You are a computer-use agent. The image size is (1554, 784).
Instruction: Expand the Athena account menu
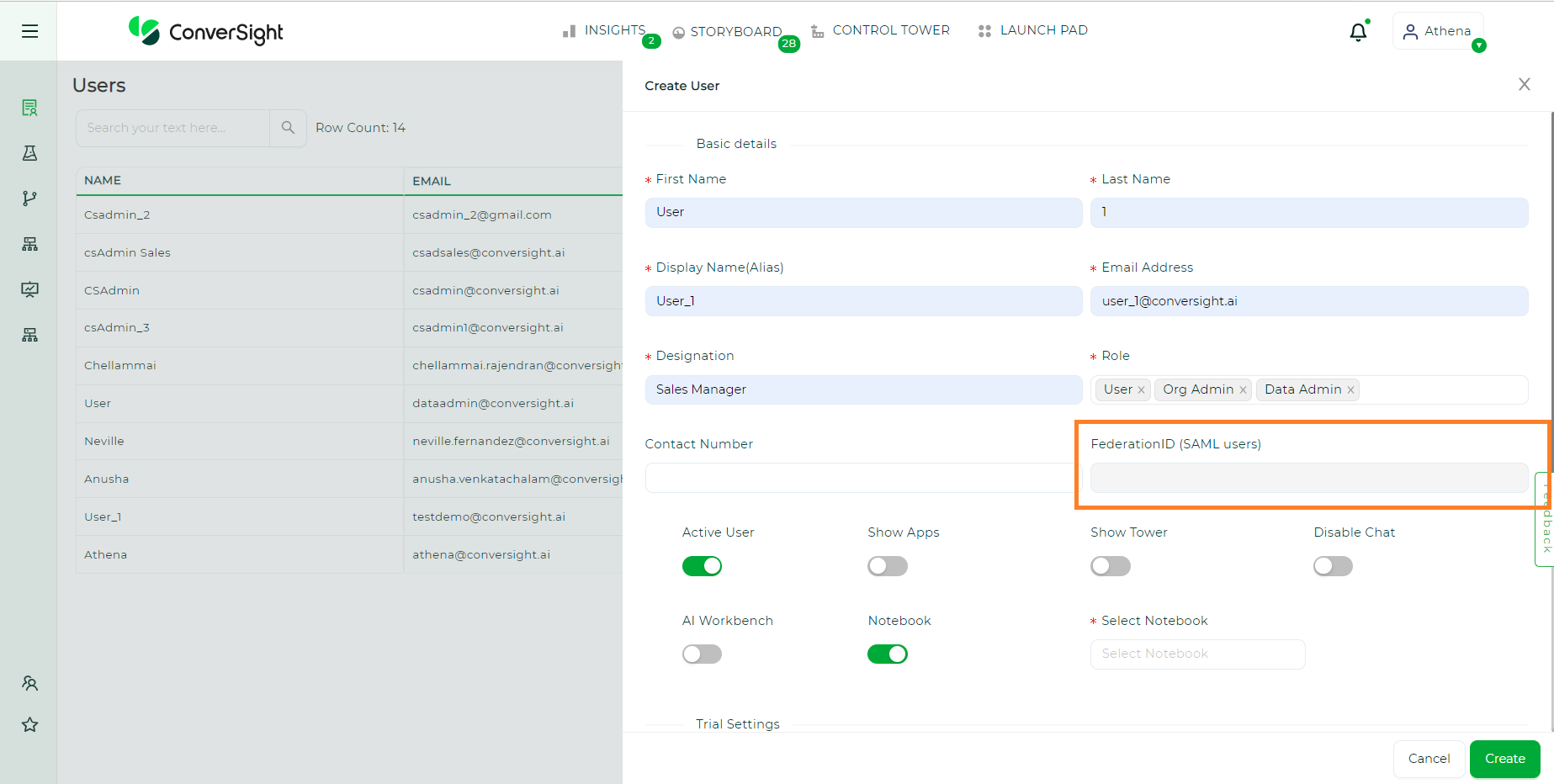pos(1438,31)
